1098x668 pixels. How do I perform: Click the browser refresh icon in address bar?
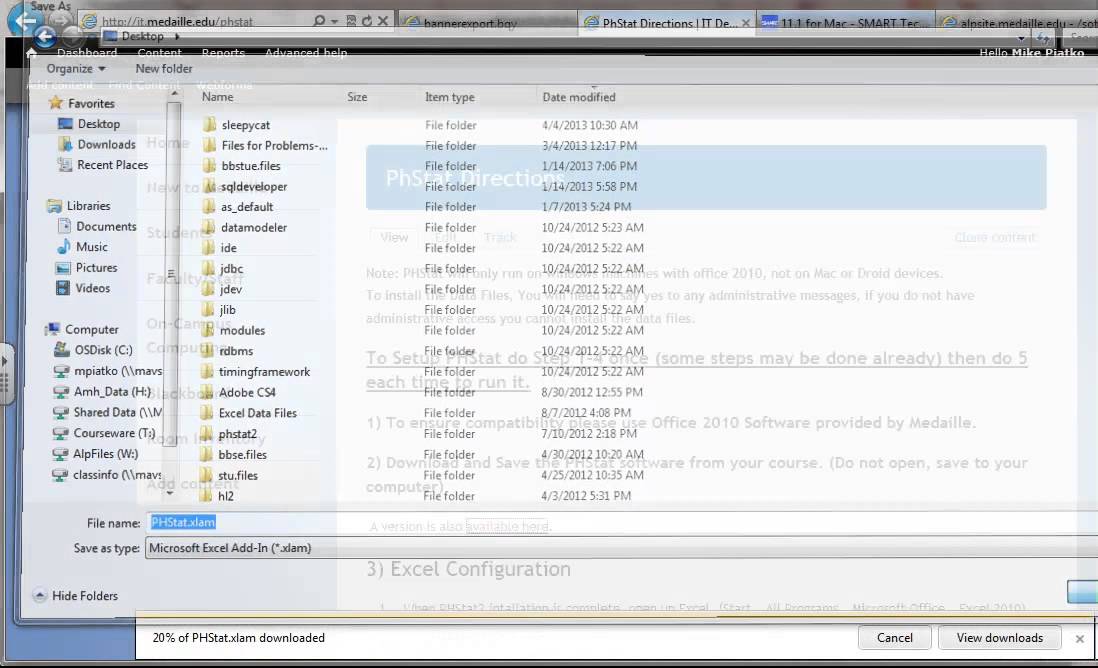pos(366,21)
